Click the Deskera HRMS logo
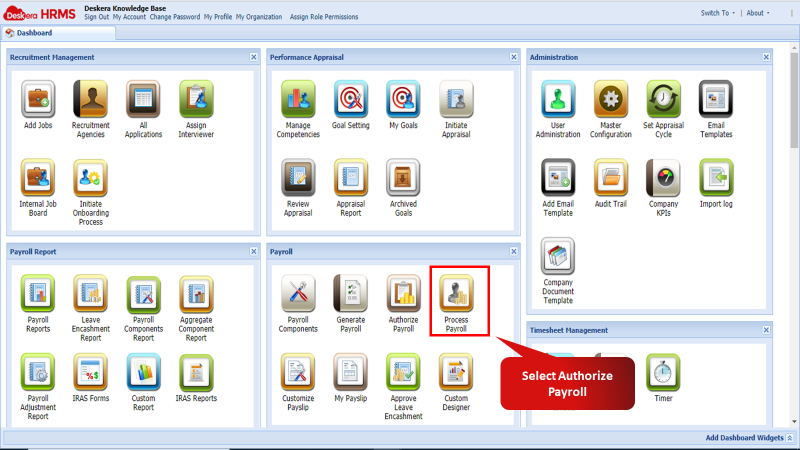The image size is (800, 450). (40, 13)
